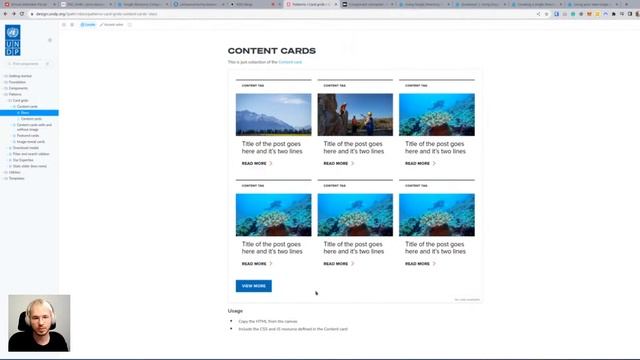Open the Content card link below the heading
This screenshot has width=640, height=360.
click(290, 62)
